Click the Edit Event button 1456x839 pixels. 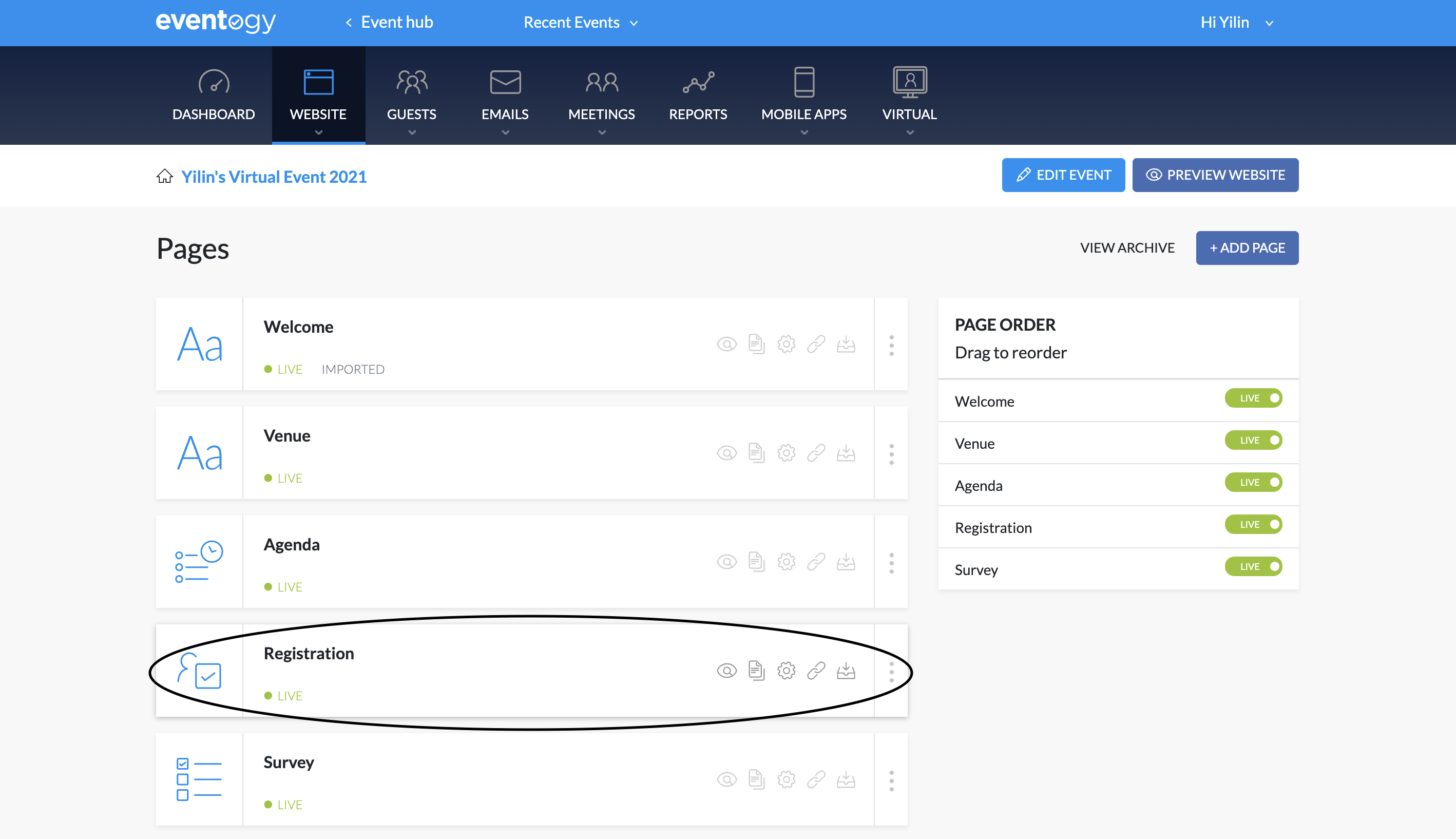click(1063, 175)
